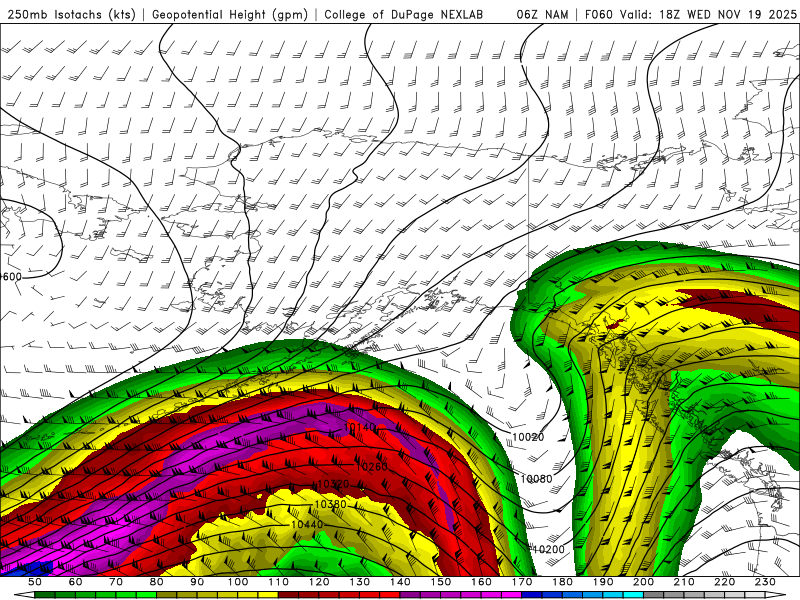Click the 'Geopotential Height (gpm)' header text

[x=230, y=15]
